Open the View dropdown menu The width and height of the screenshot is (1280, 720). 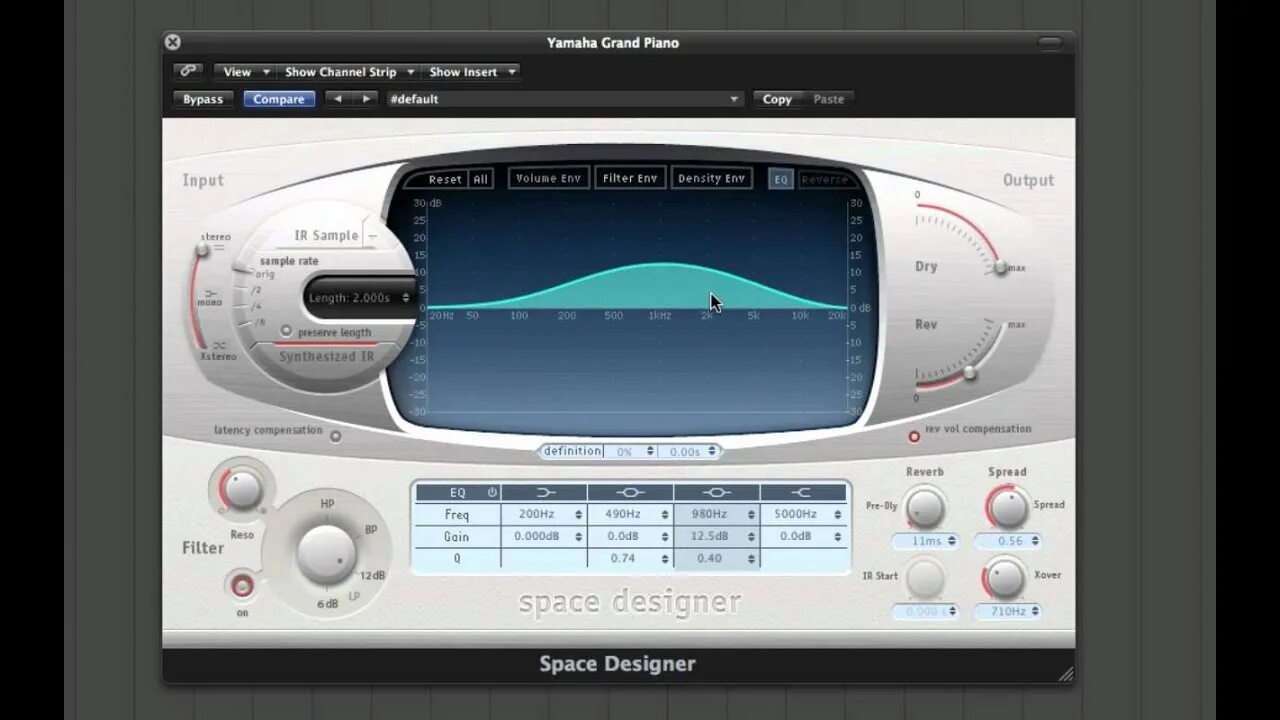click(243, 71)
